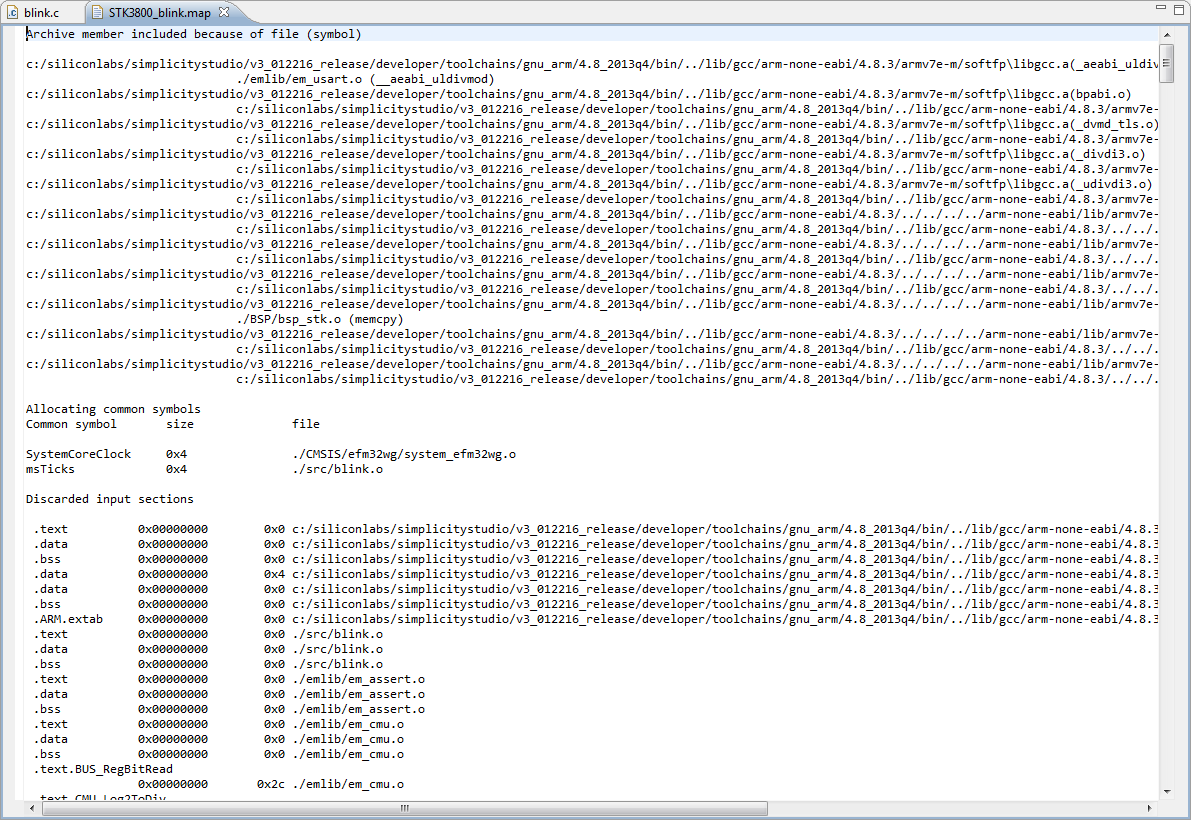Click the libgcc.a(bpabi.o) path line
Screen dimensions: 1191x820
579,94
